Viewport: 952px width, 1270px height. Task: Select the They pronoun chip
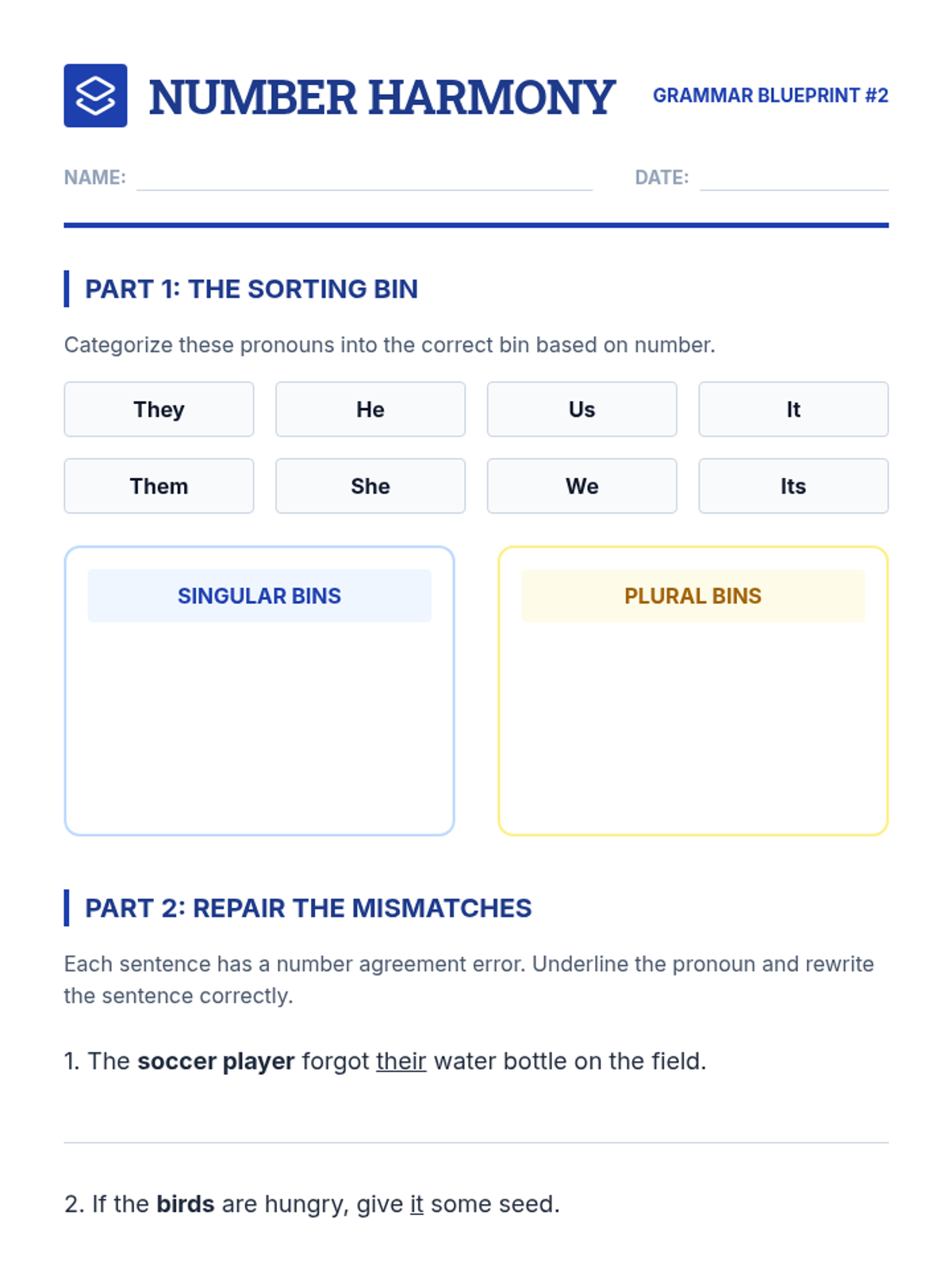[159, 409]
